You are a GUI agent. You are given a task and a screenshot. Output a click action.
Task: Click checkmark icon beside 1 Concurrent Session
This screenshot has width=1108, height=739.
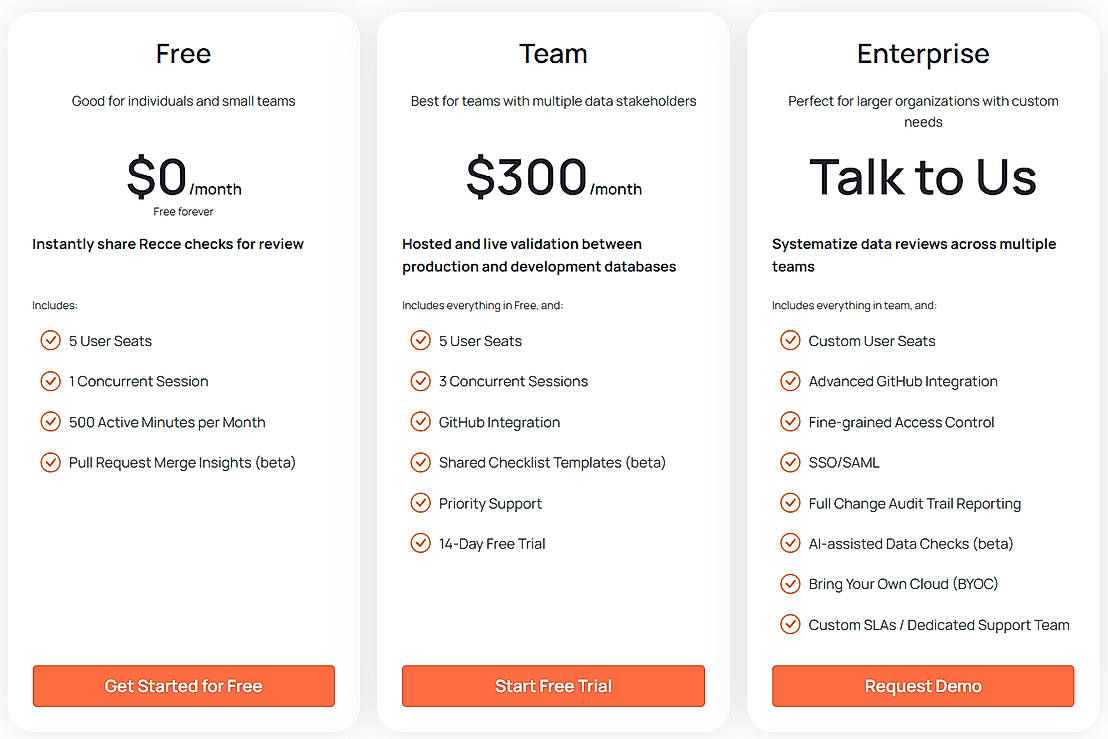click(x=50, y=381)
